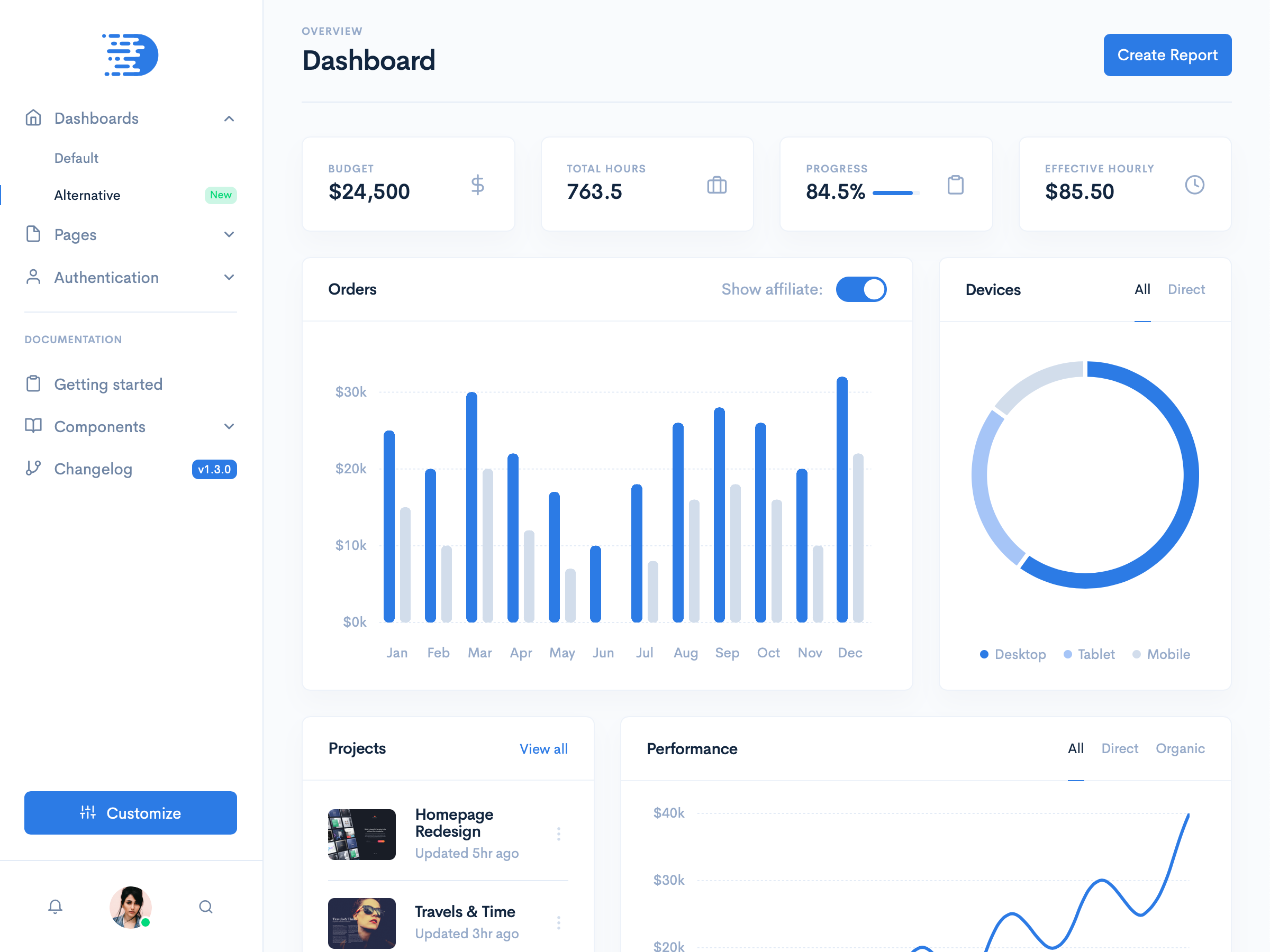This screenshot has width=1270, height=952.
Task: Click the Progress clipboard icon
Action: click(955, 185)
